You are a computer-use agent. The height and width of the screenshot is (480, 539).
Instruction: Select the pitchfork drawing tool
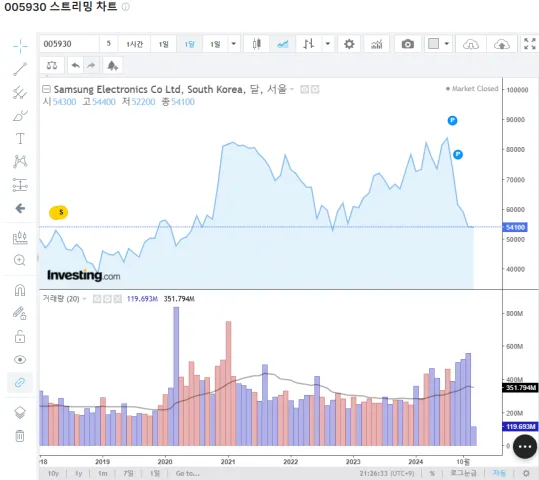tap(20, 92)
